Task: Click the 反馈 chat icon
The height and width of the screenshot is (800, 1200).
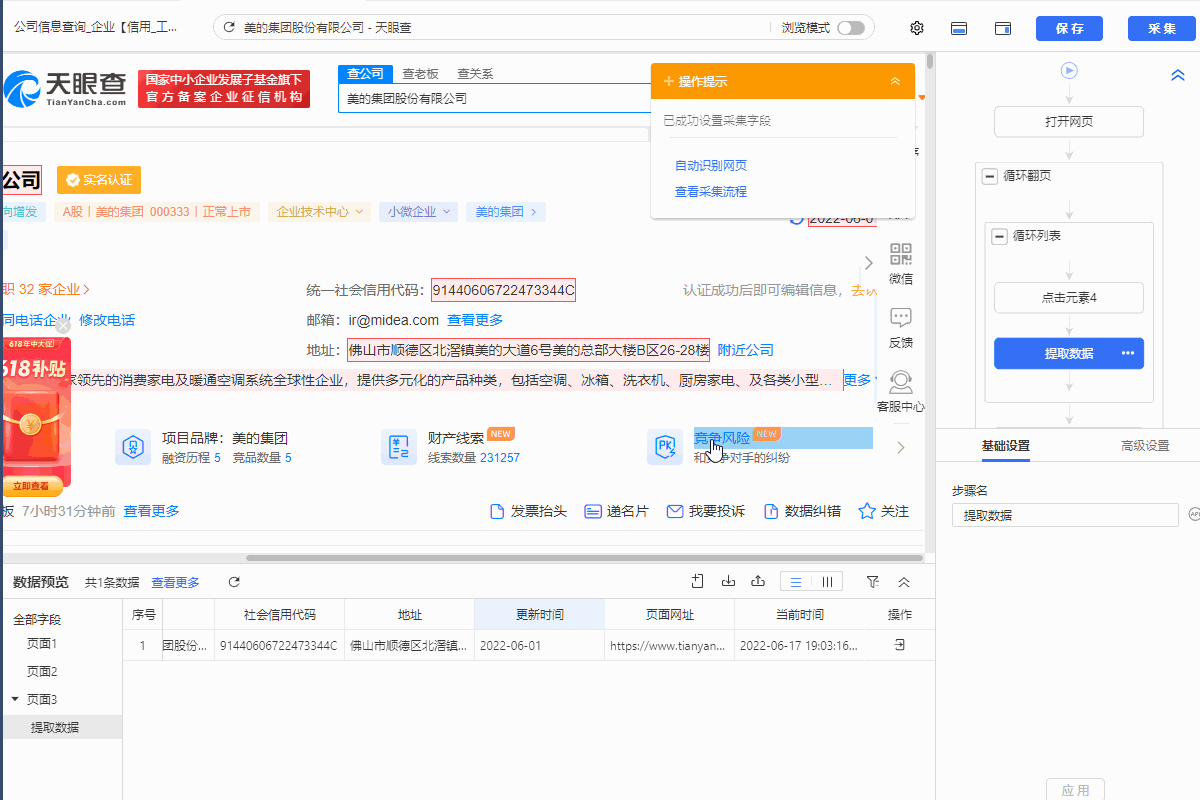Action: [901, 319]
